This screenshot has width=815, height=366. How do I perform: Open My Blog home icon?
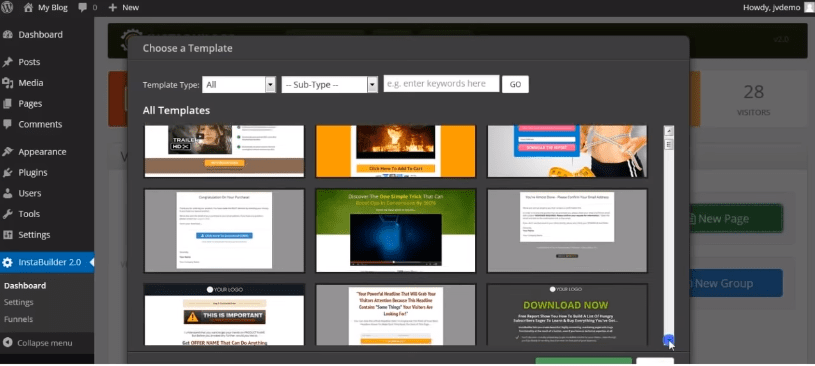[x=29, y=7]
